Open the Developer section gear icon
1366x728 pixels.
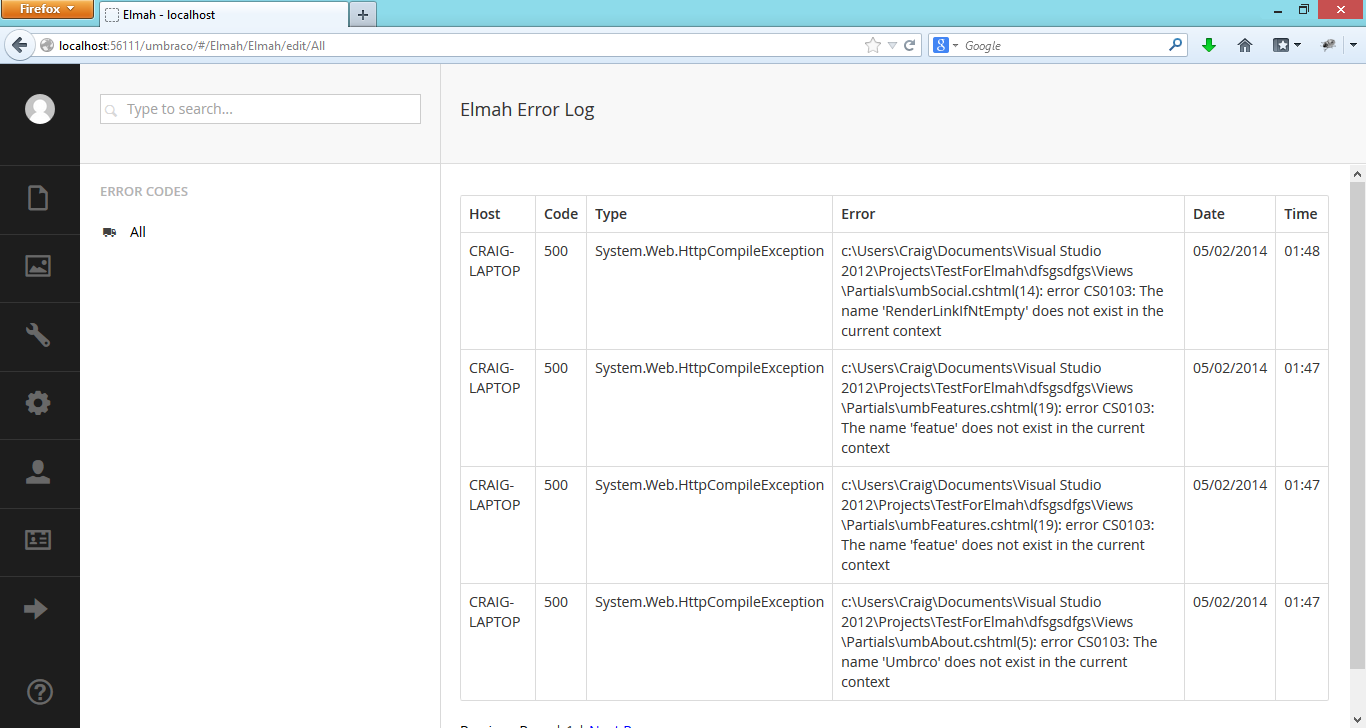coord(38,403)
